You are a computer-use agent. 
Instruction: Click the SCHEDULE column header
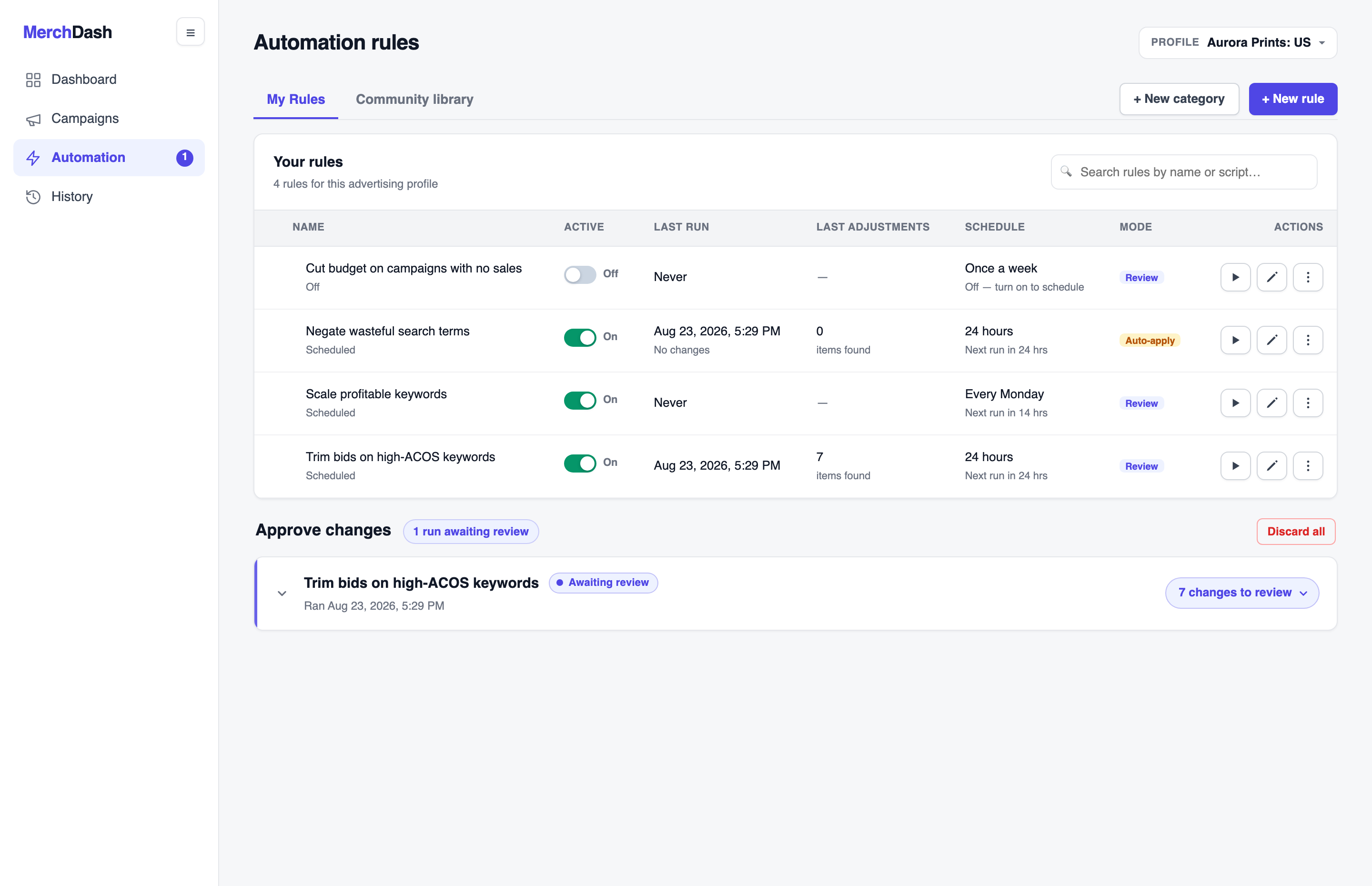pos(995,227)
